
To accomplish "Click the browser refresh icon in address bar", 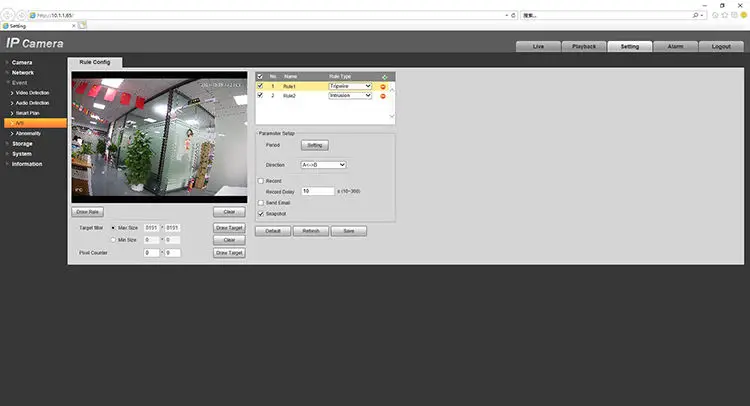I will [x=514, y=15].
